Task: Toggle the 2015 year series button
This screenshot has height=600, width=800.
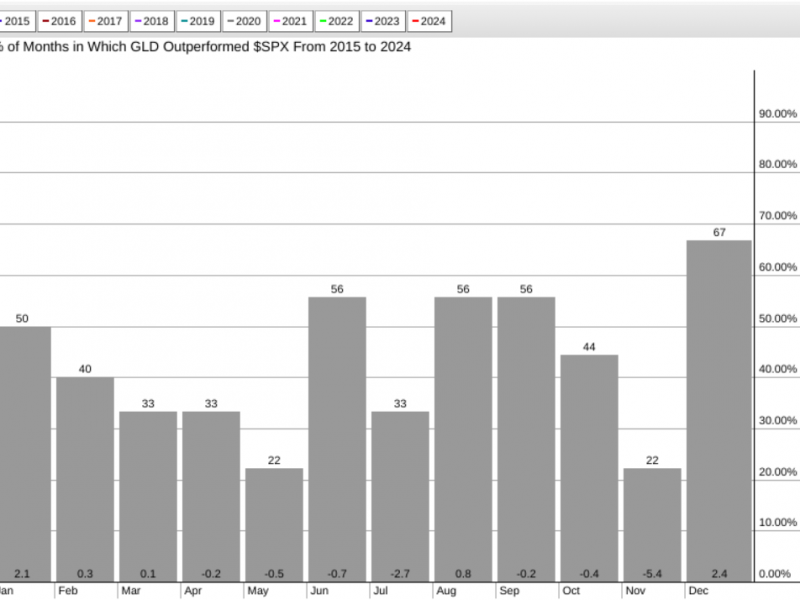Action: pos(16,21)
